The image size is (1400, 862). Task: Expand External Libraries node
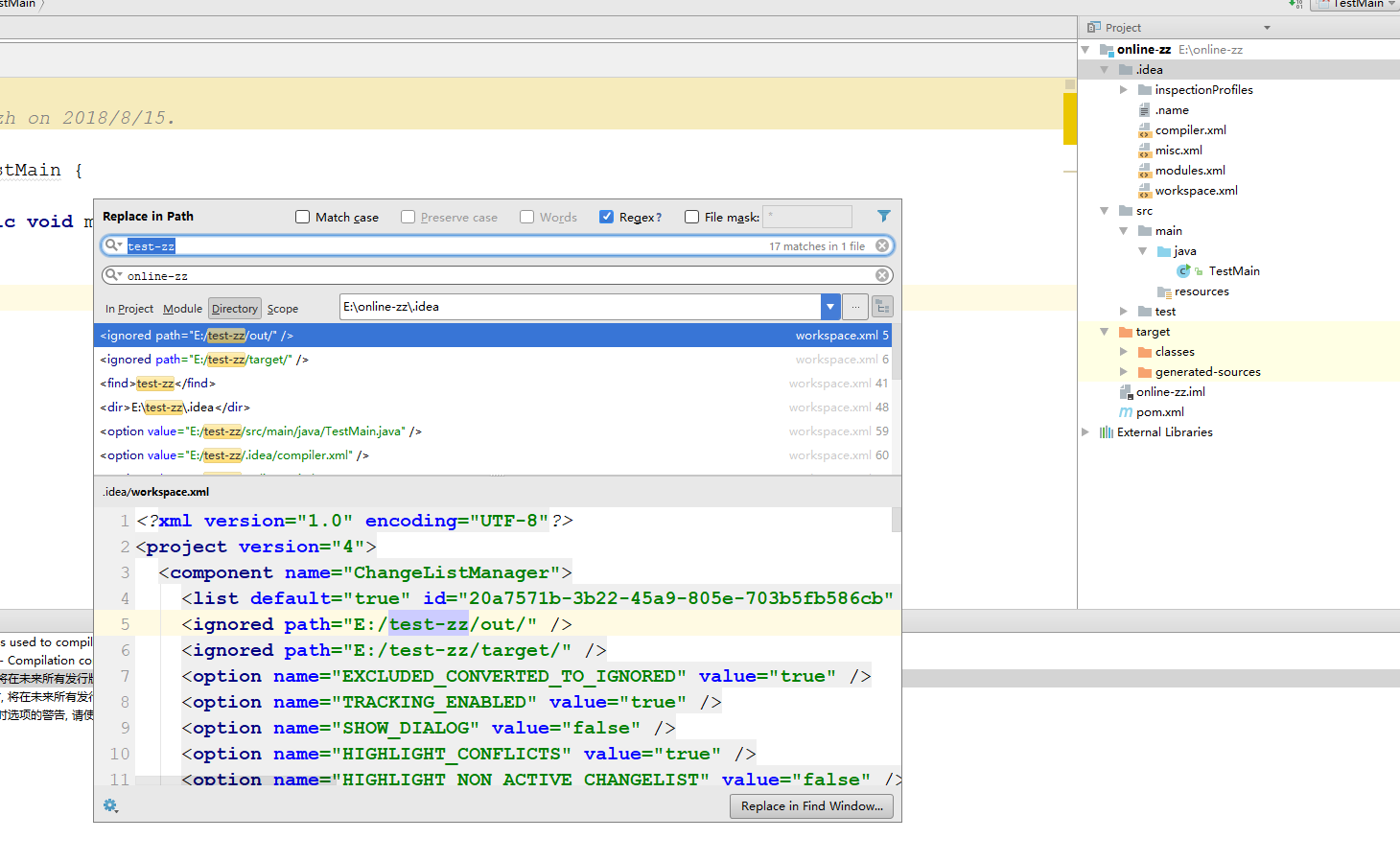(x=1085, y=432)
